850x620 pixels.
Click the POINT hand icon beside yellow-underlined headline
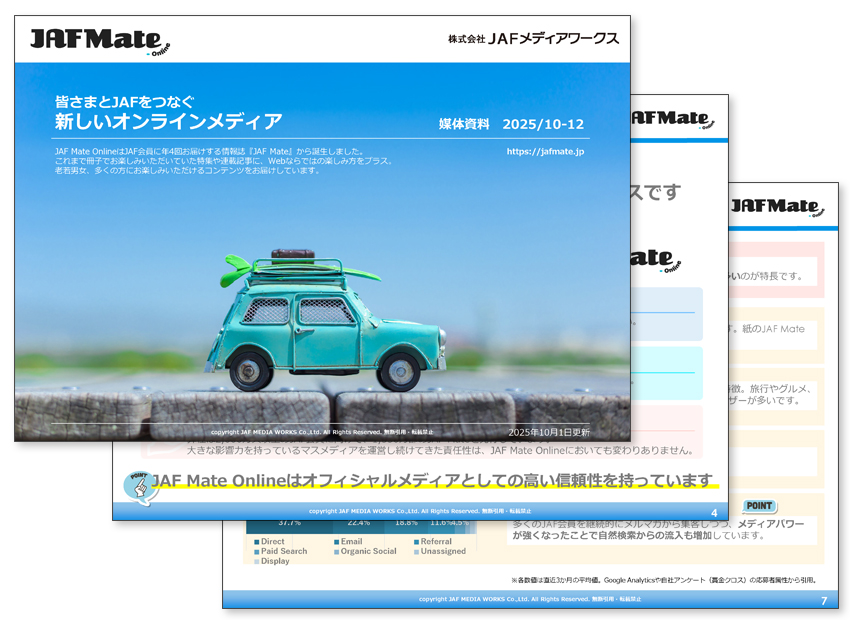(138, 485)
